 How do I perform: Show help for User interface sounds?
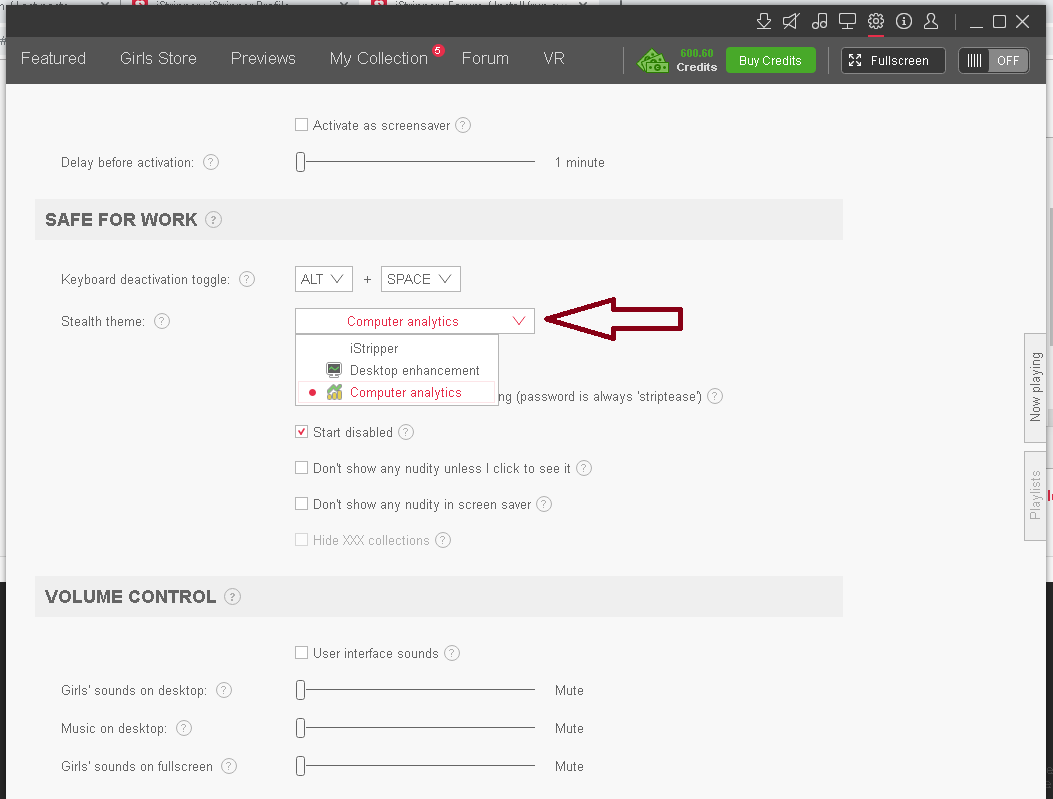pos(452,653)
